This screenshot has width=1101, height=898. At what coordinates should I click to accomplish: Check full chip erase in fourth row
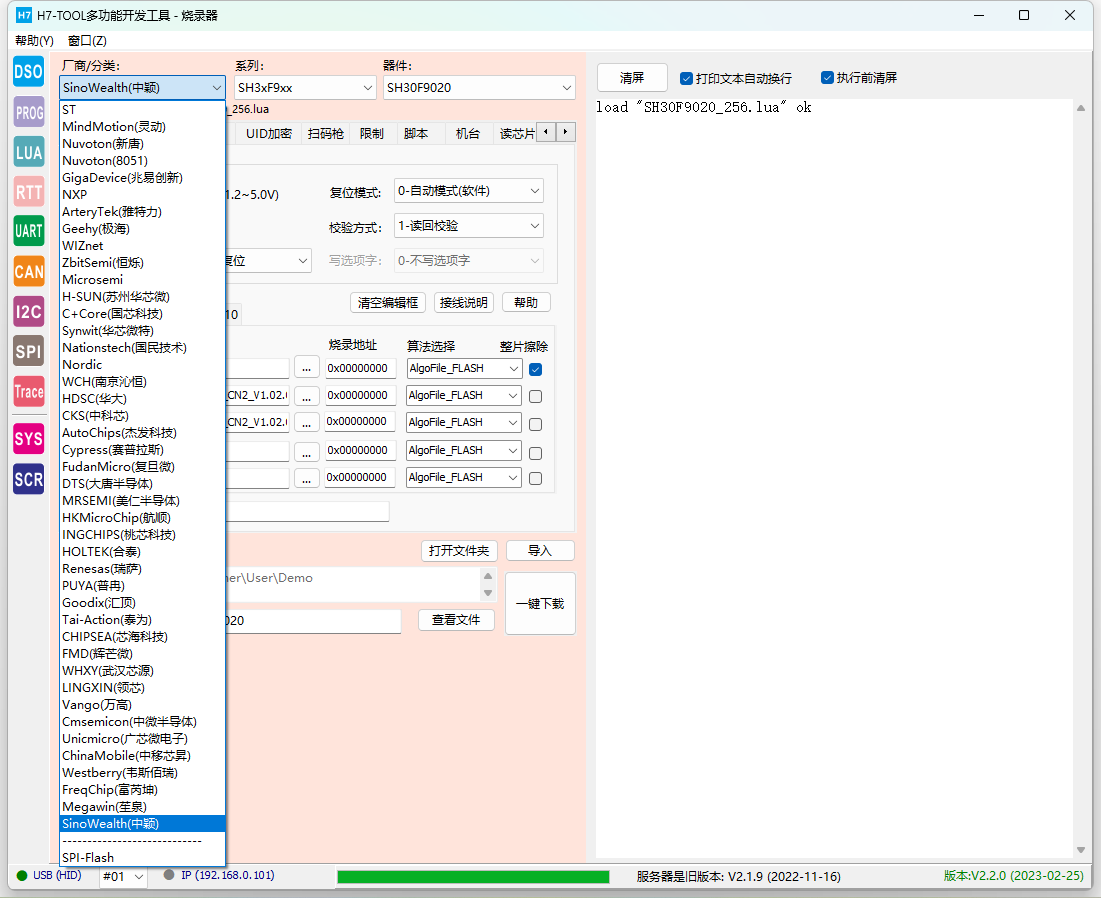[x=536, y=453]
